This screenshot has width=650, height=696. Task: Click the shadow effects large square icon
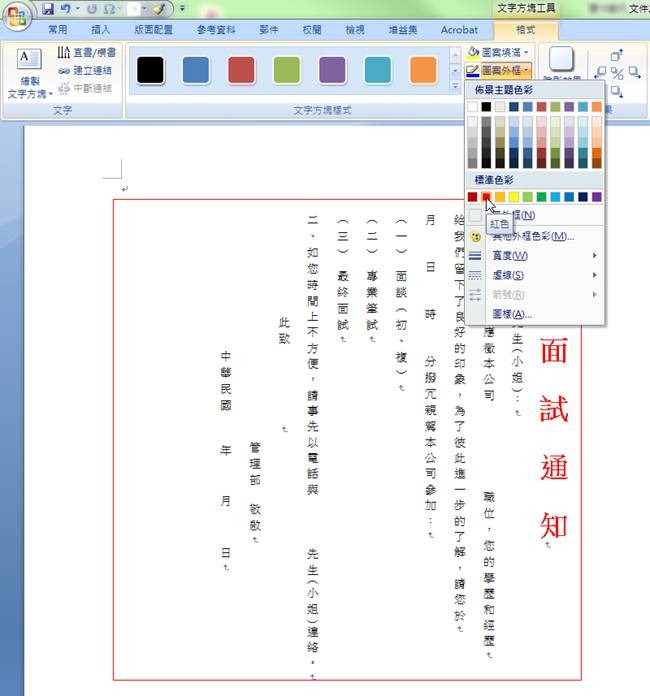pyautogui.click(x=562, y=59)
